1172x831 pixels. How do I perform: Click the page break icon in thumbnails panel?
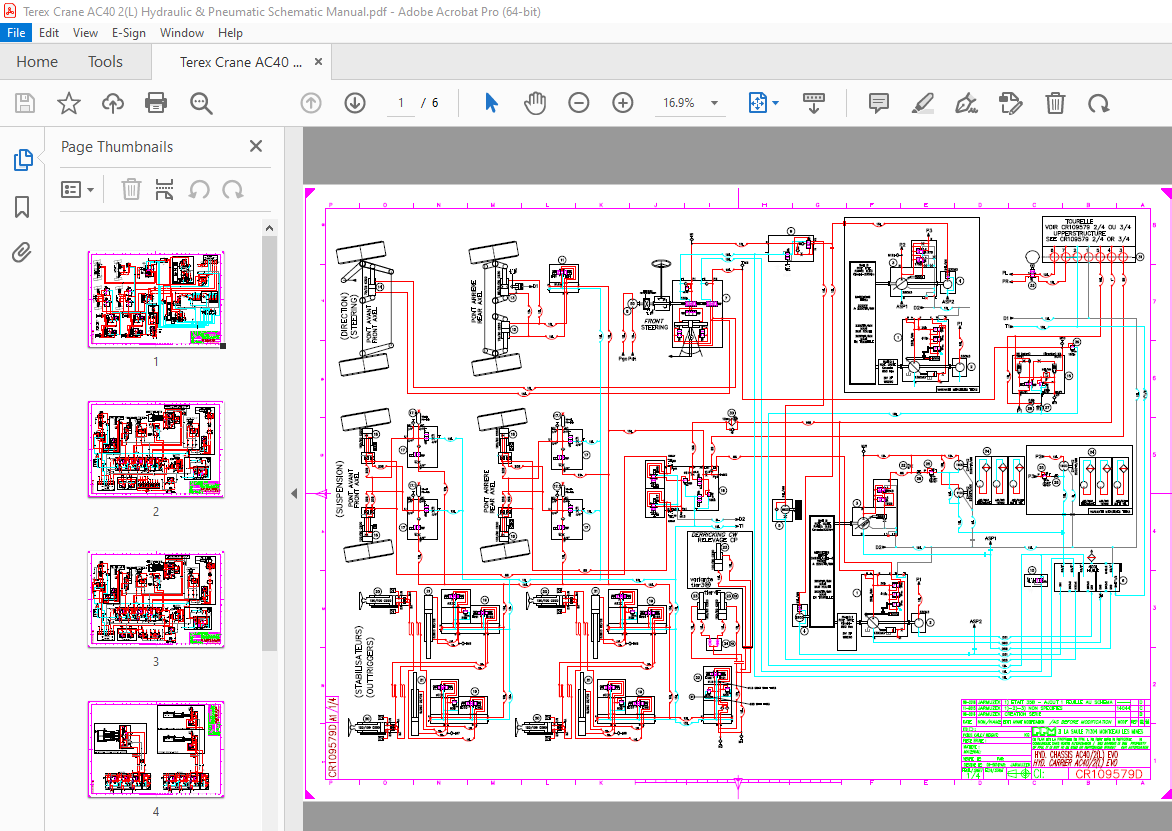(164, 189)
